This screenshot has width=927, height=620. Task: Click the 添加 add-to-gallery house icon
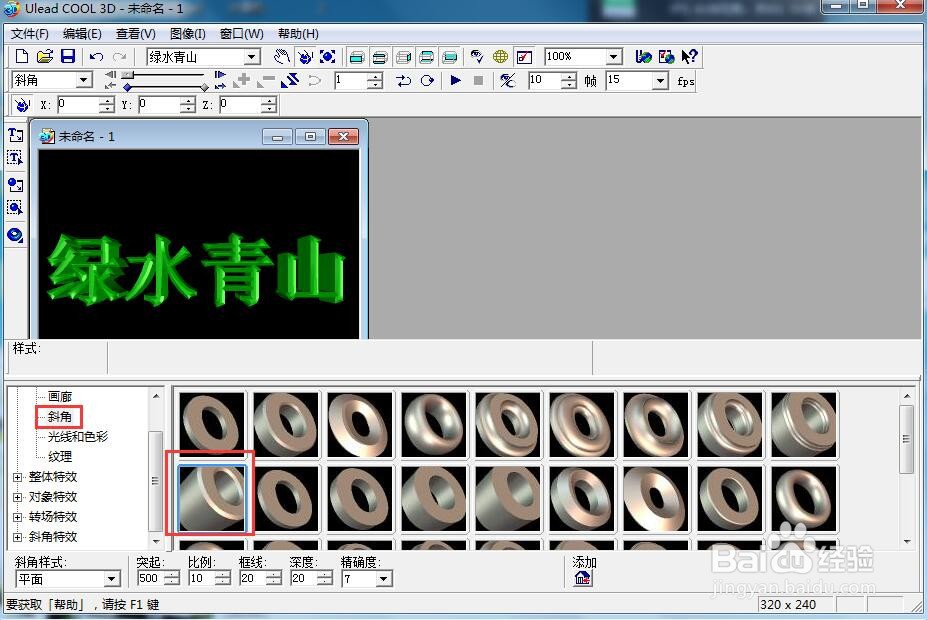coord(582,578)
